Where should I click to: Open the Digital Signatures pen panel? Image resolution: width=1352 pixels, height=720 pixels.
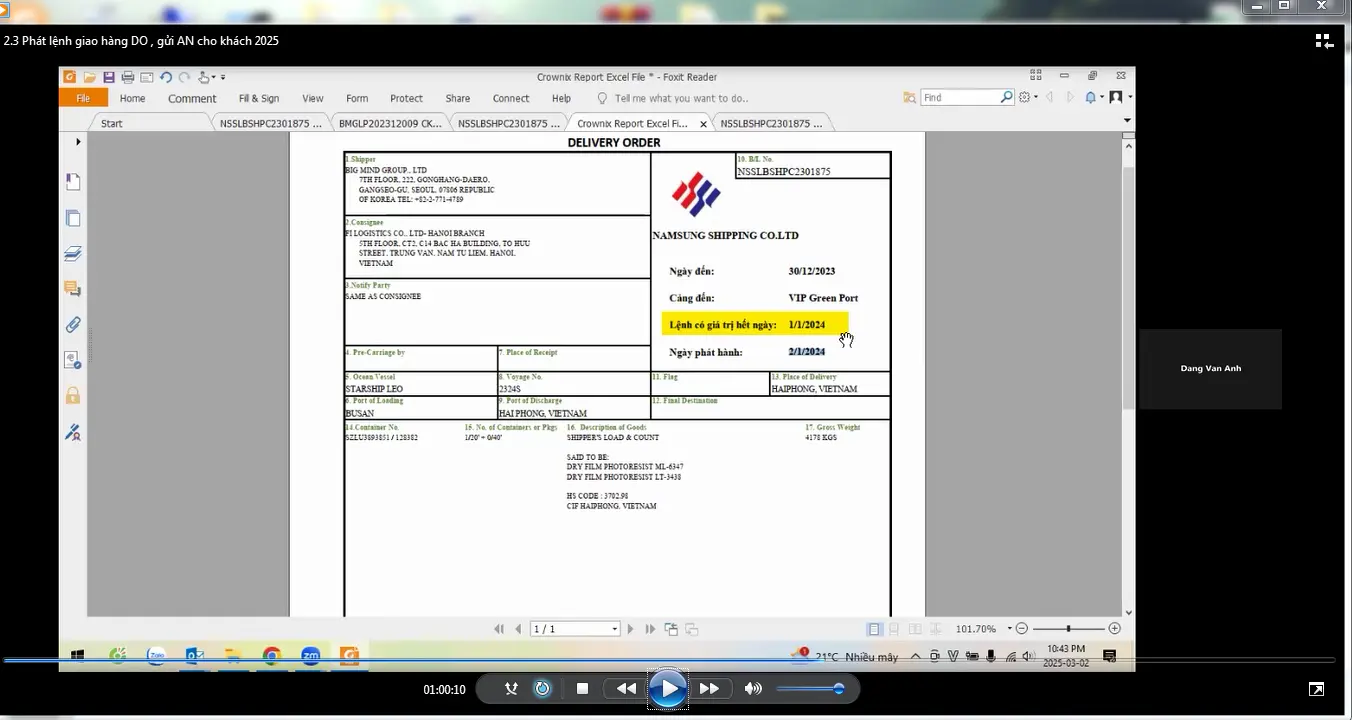pos(73,432)
